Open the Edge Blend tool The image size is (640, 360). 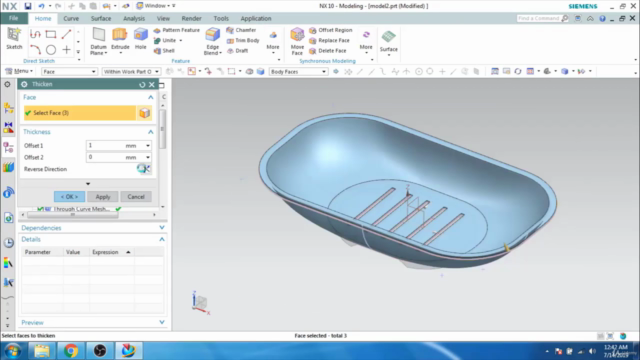[212, 35]
